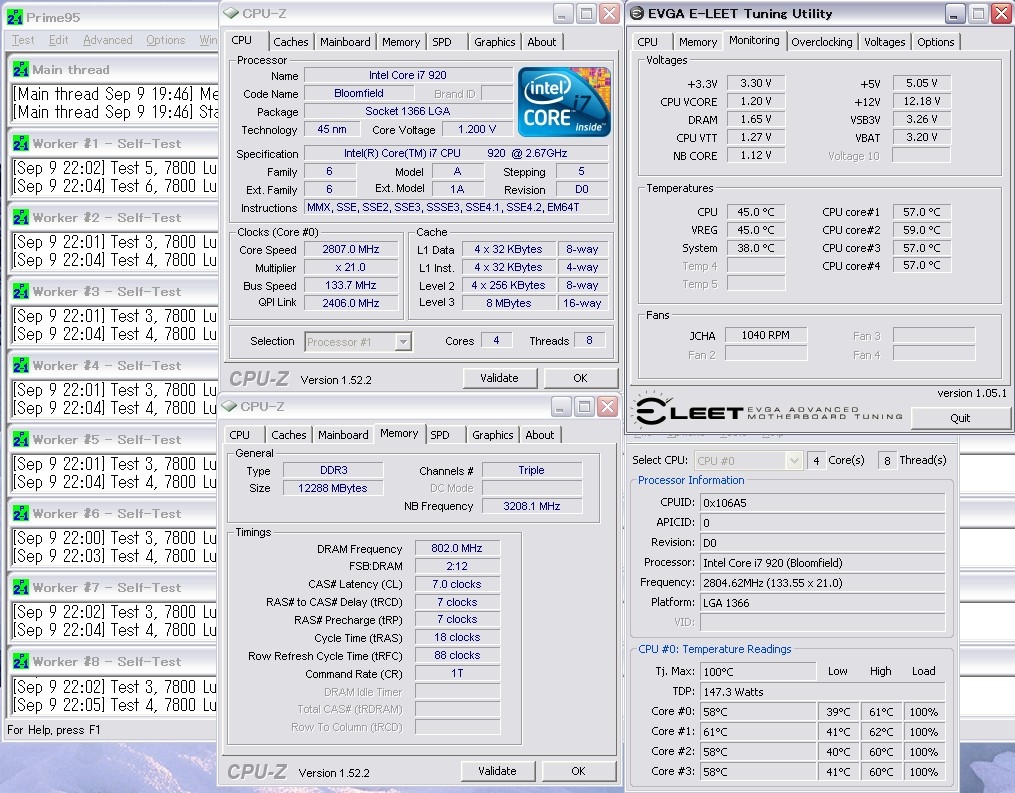The image size is (1015, 793).
Task: Switch to Caches tab in the CPU-Z Memory-tab window
Action: [x=289, y=435]
